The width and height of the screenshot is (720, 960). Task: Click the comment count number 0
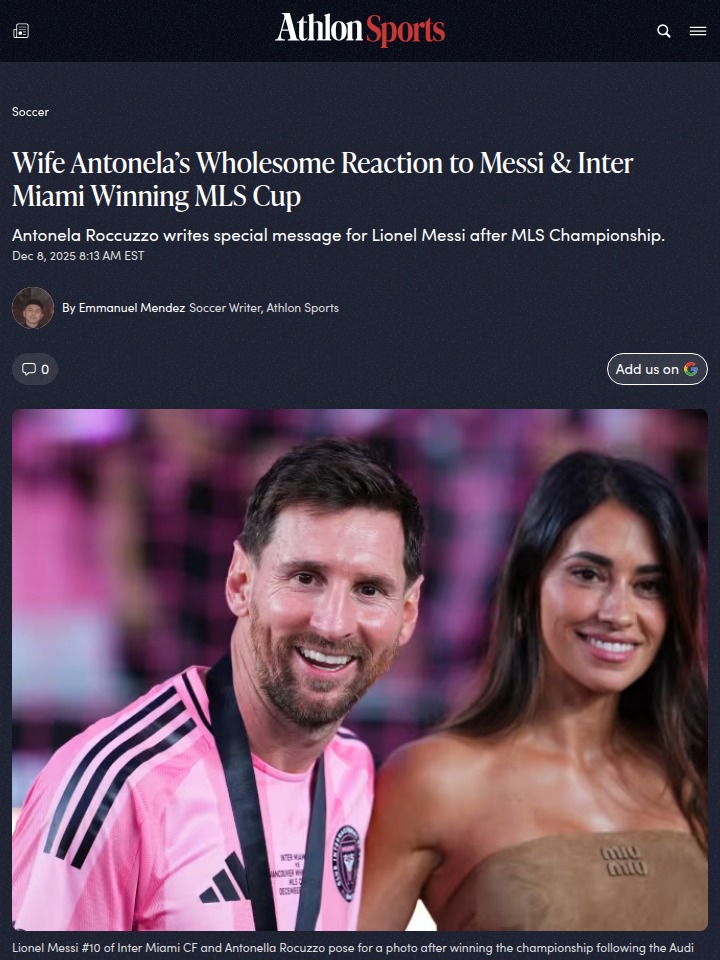point(45,369)
